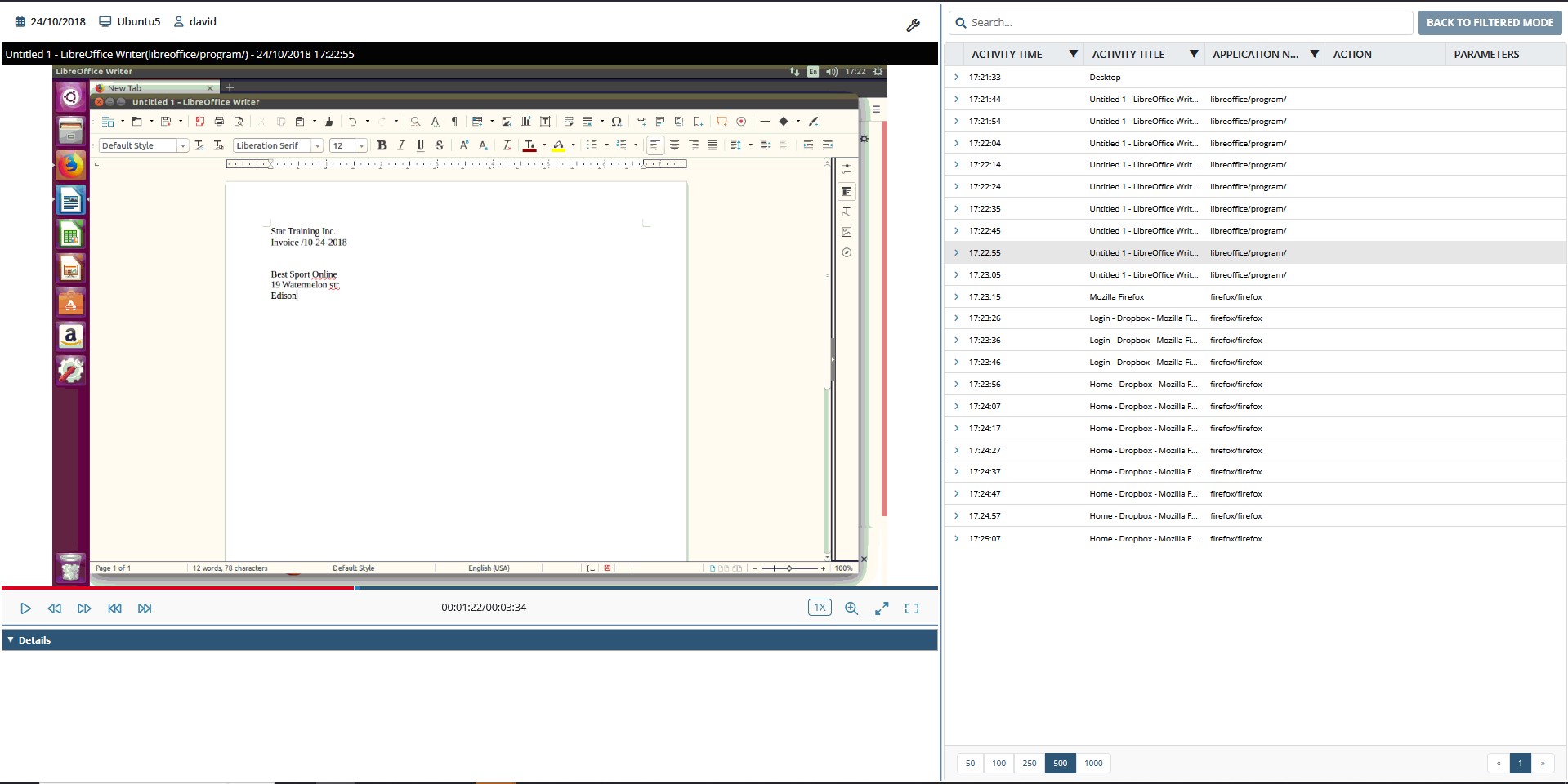Click the search magnifier icon
This screenshot has height=784, width=1568.
961,23
